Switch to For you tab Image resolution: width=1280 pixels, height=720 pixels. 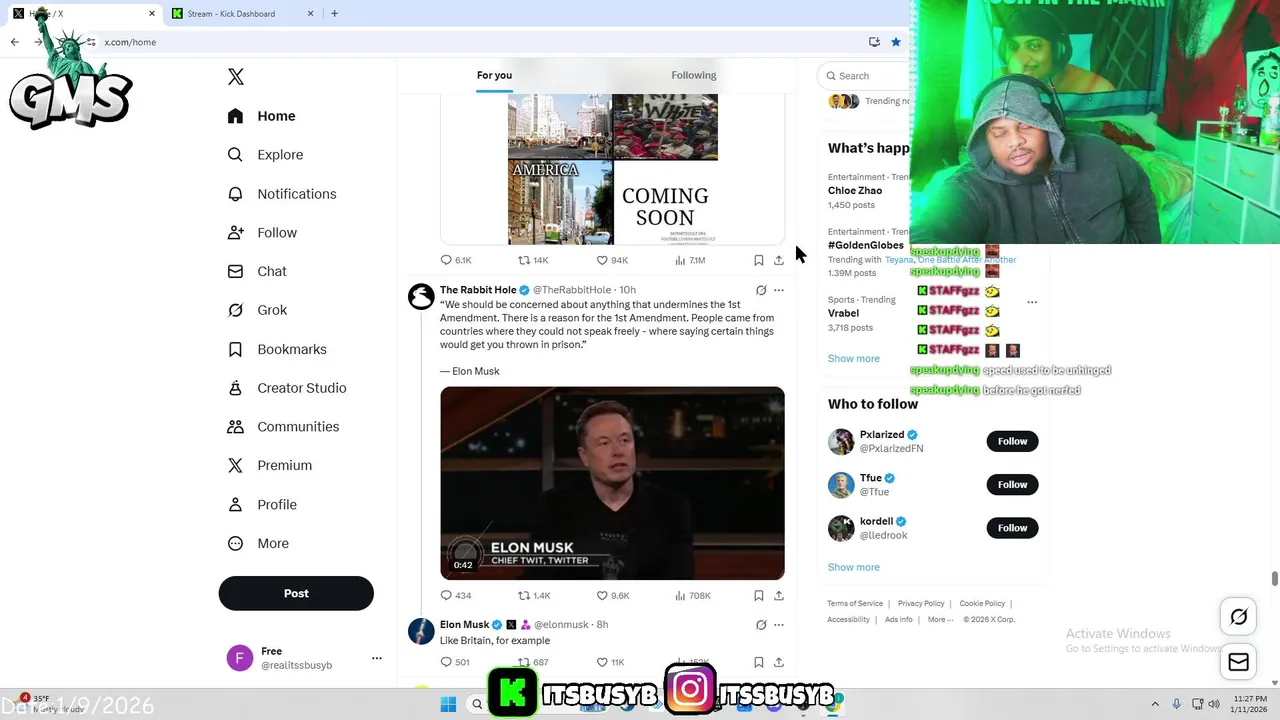click(x=494, y=75)
